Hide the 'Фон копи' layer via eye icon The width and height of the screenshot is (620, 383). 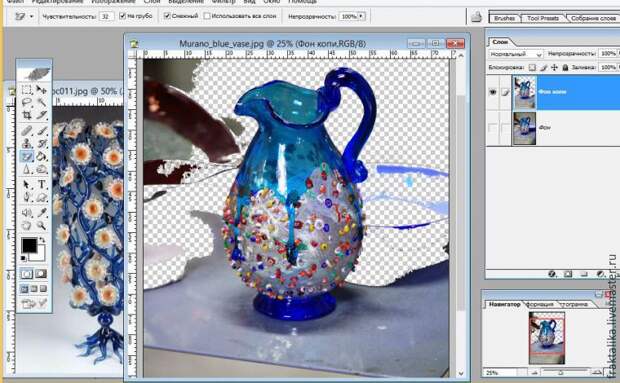[493, 92]
